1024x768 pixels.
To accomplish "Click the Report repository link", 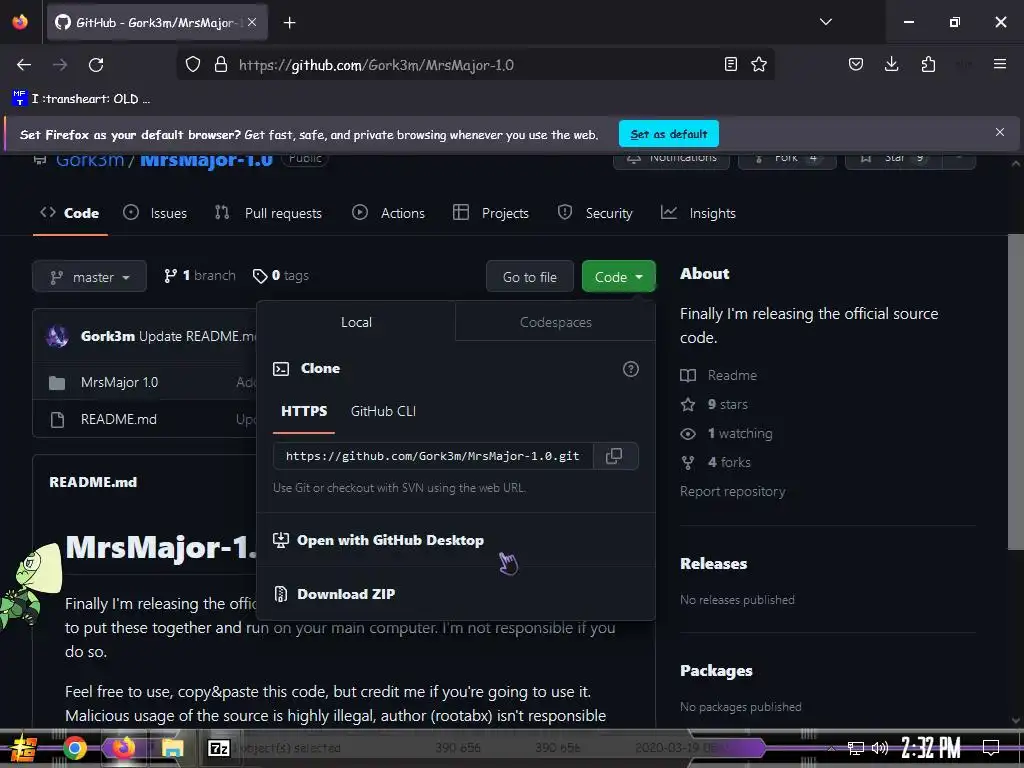I will [x=733, y=491].
